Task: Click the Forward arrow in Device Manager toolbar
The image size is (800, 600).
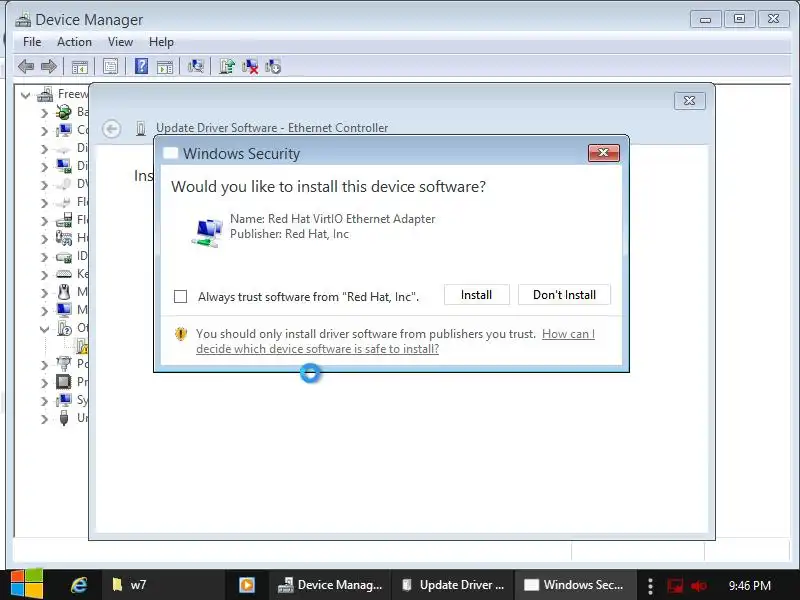Action: [48, 66]
